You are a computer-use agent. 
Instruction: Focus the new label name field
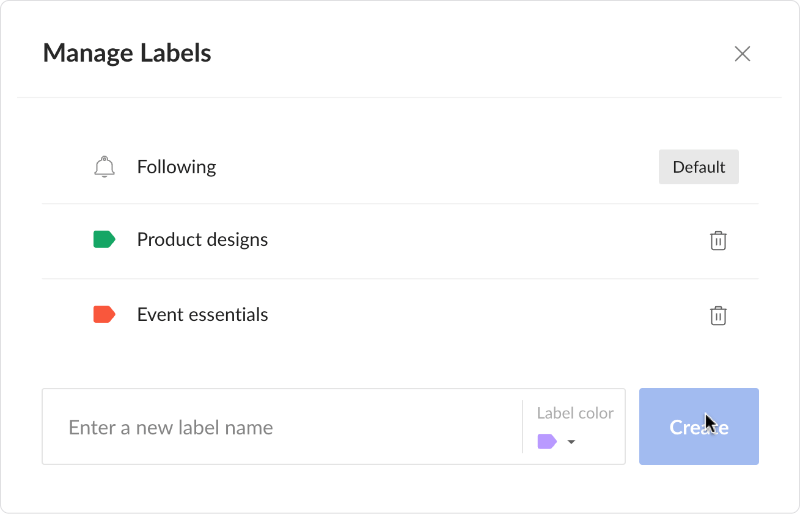[280, 427]
